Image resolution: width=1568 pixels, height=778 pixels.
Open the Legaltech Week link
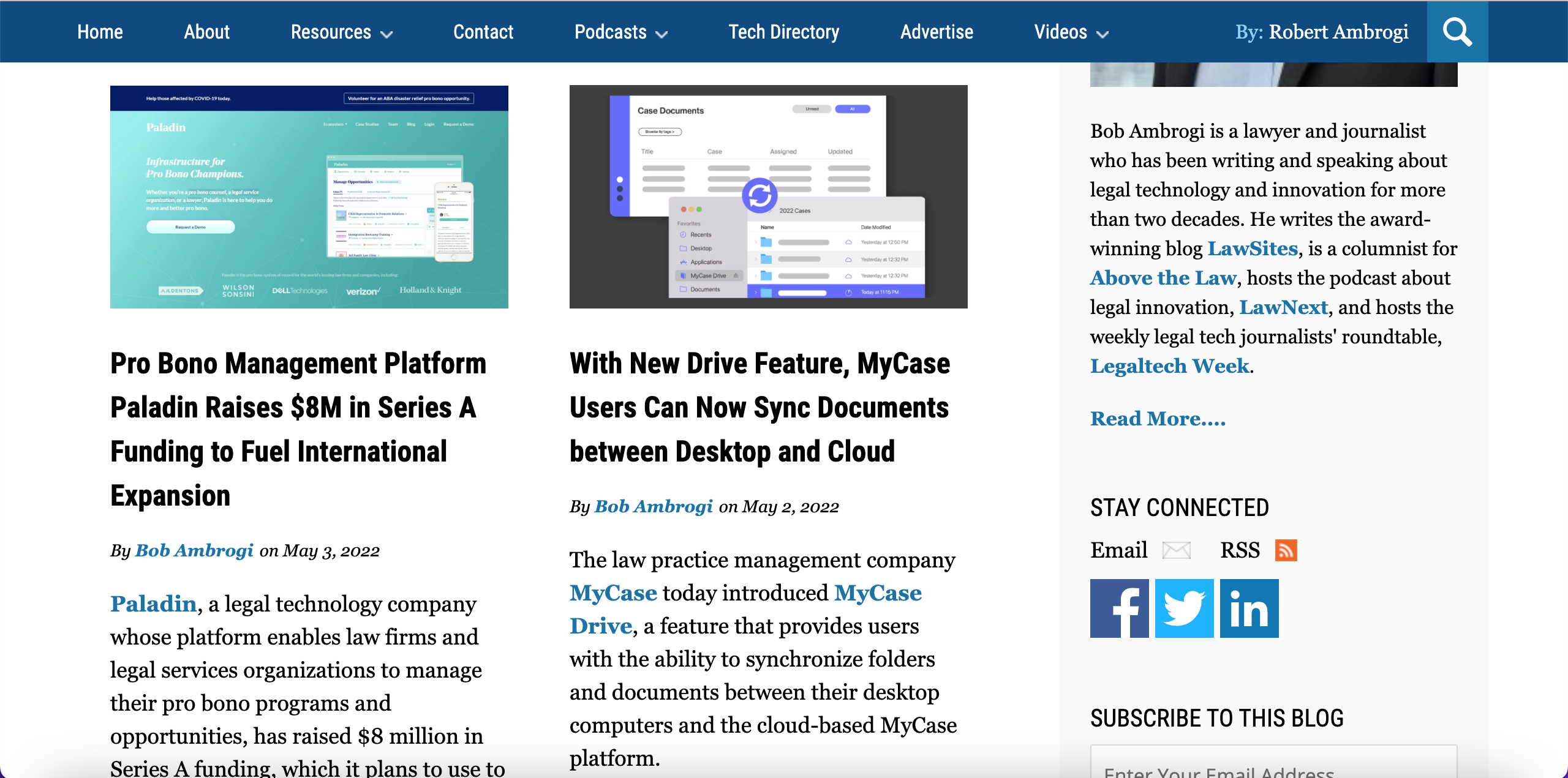tap(1169, 366)
